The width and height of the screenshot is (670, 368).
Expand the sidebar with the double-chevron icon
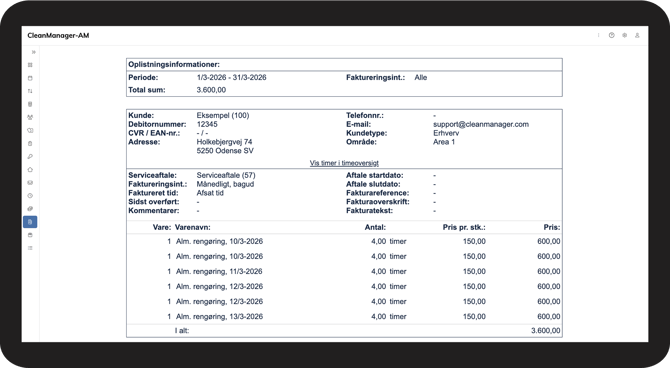(33, 52)
